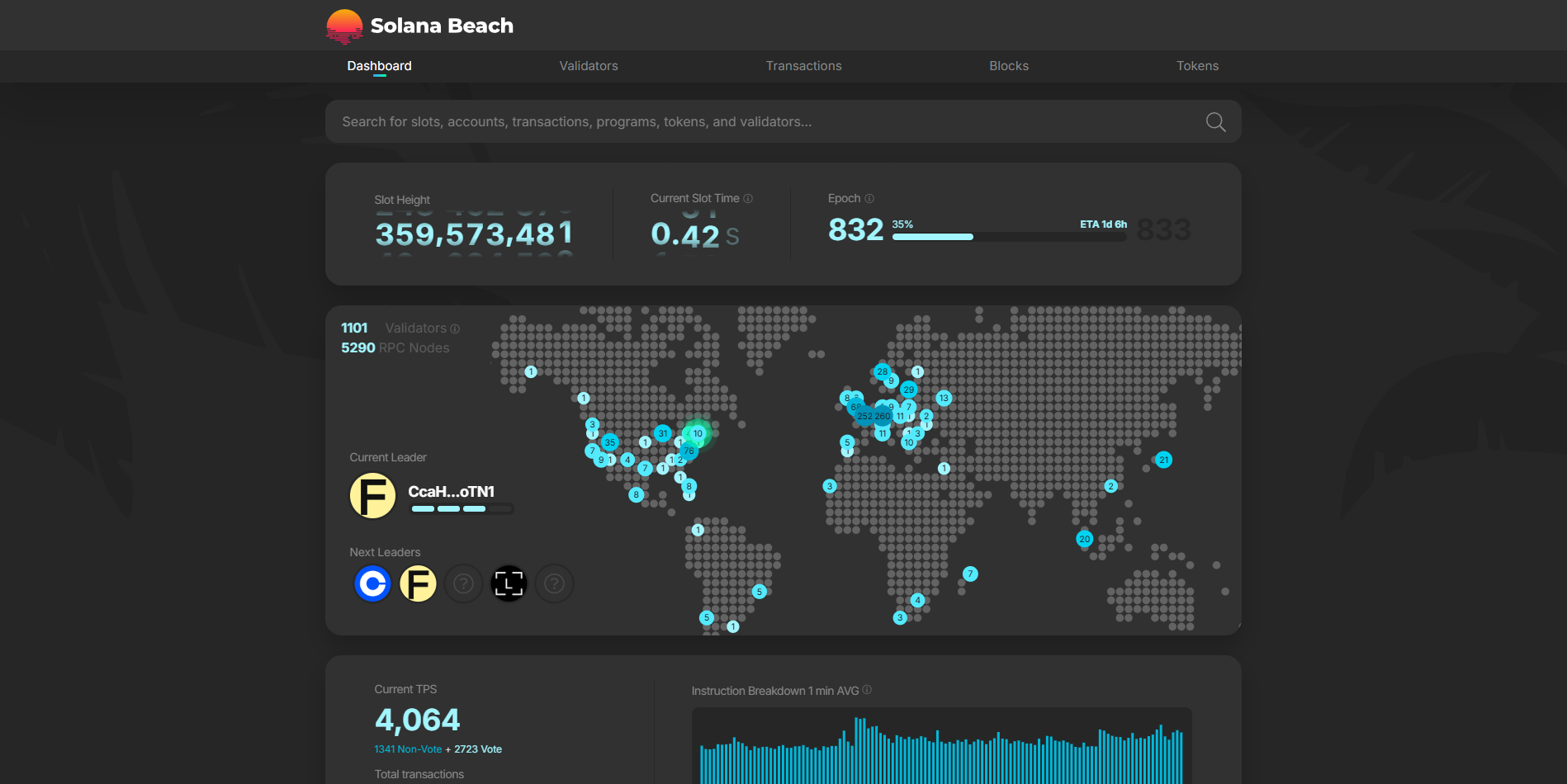
Task: Go to the Blocks tab
Action: 1009,66
